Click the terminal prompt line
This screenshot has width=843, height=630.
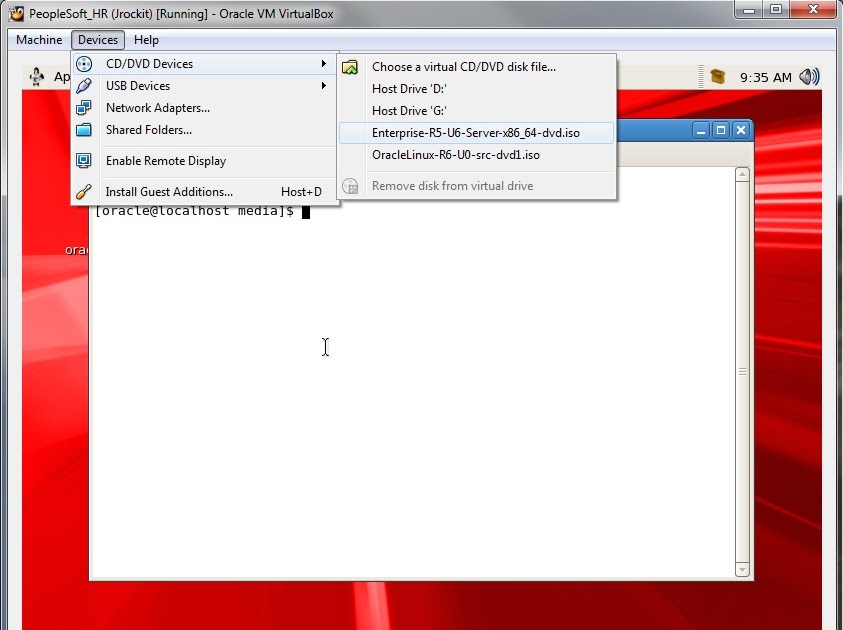click(202, 211)
